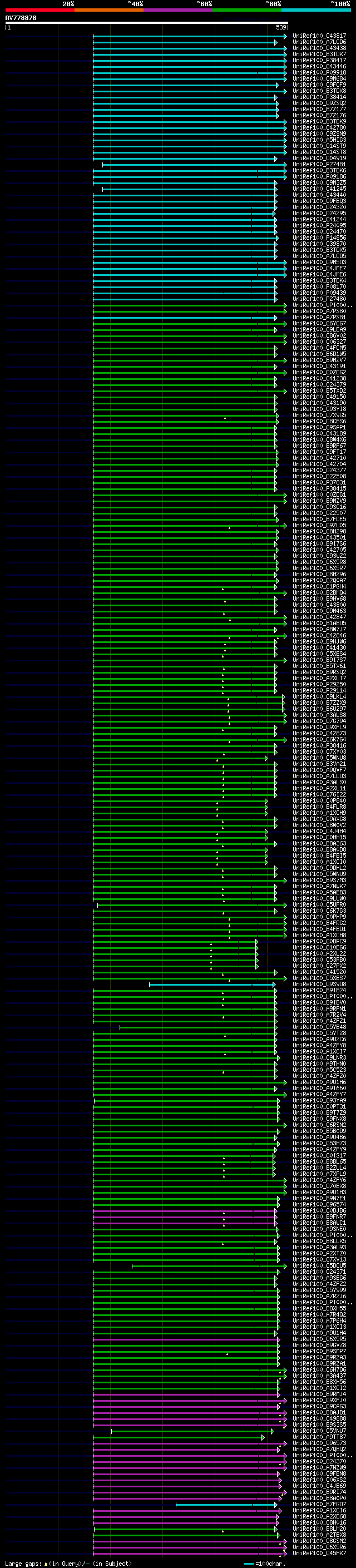Click hit label UniRef100_A5HIG3
This screenshot has width=356, height=1568.
coord(319,140)
